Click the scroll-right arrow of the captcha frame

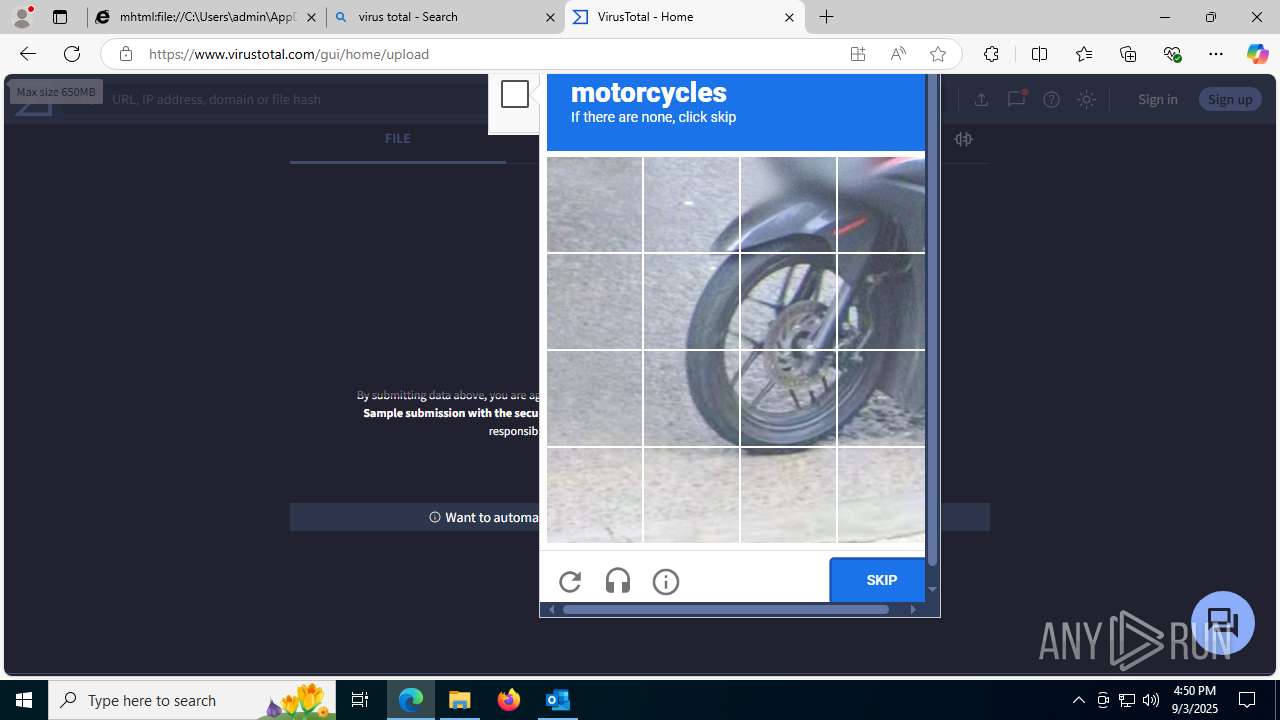pyautogui.click(x=913, y=609)
